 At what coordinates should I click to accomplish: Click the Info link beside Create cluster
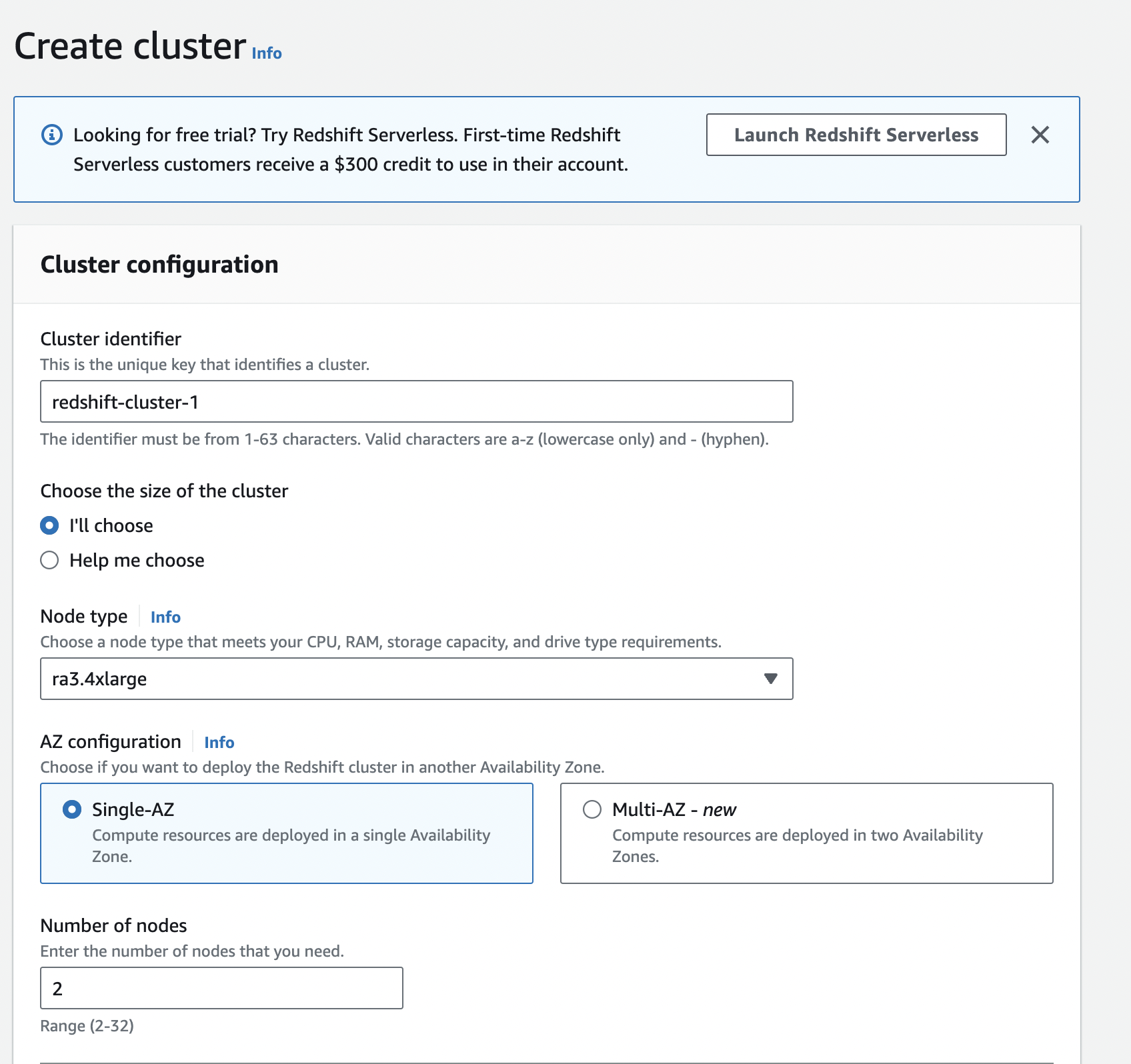tap(267, 53)
